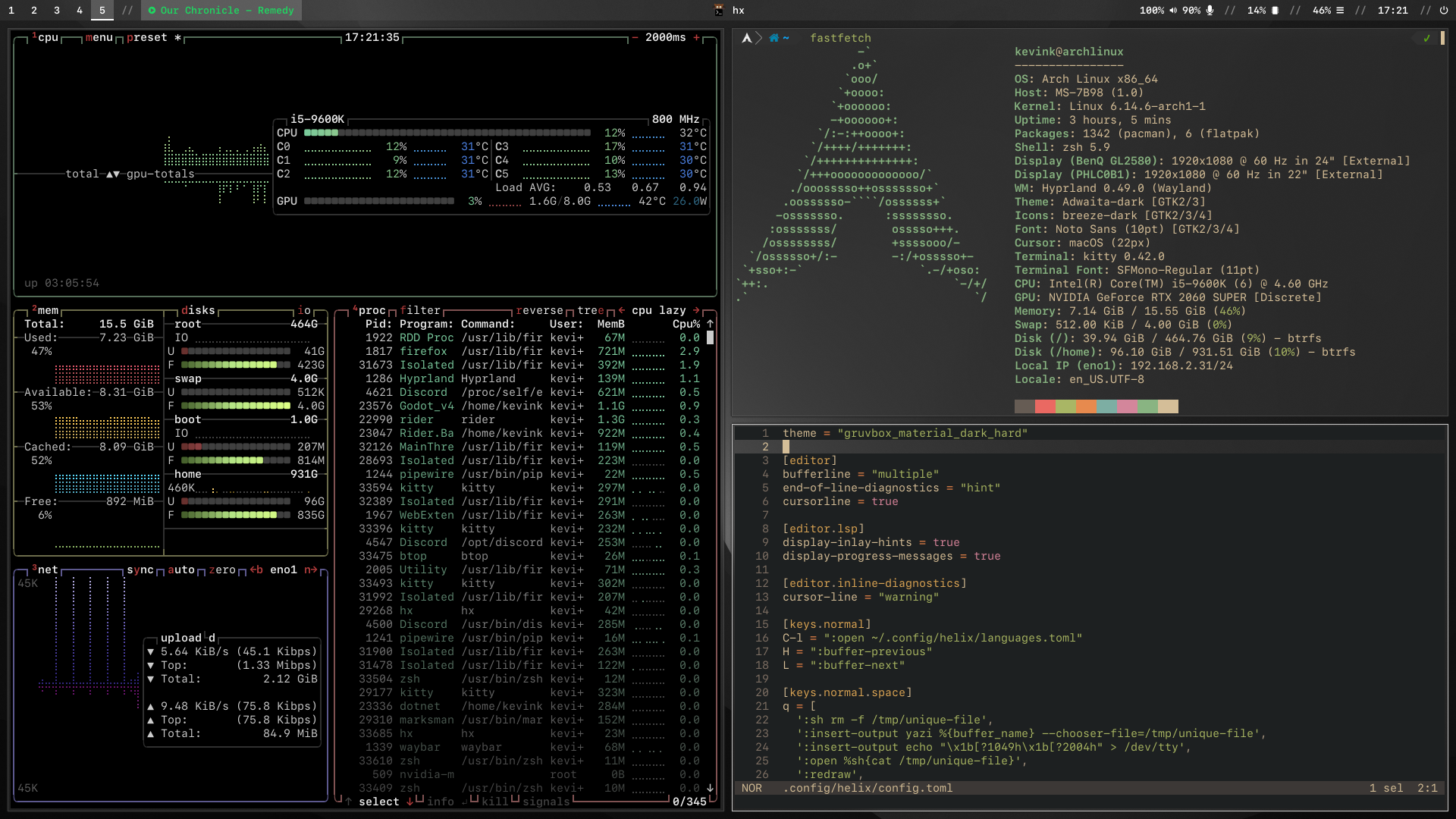1456x819 pixels.
Task: Click the down arrow beside 'select' in btop
Action: click(410, 802)
